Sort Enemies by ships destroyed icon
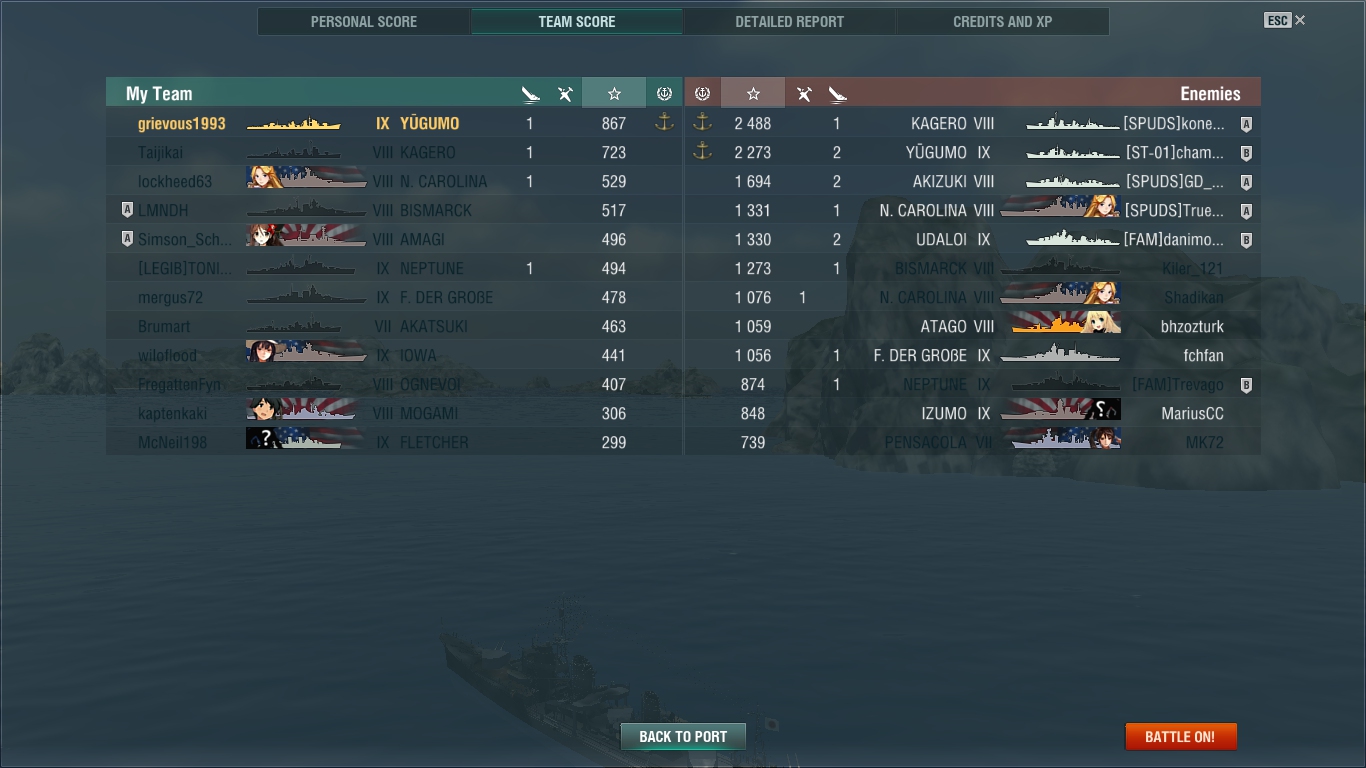This screenshot has width=1366, height=768. (838, 94)
